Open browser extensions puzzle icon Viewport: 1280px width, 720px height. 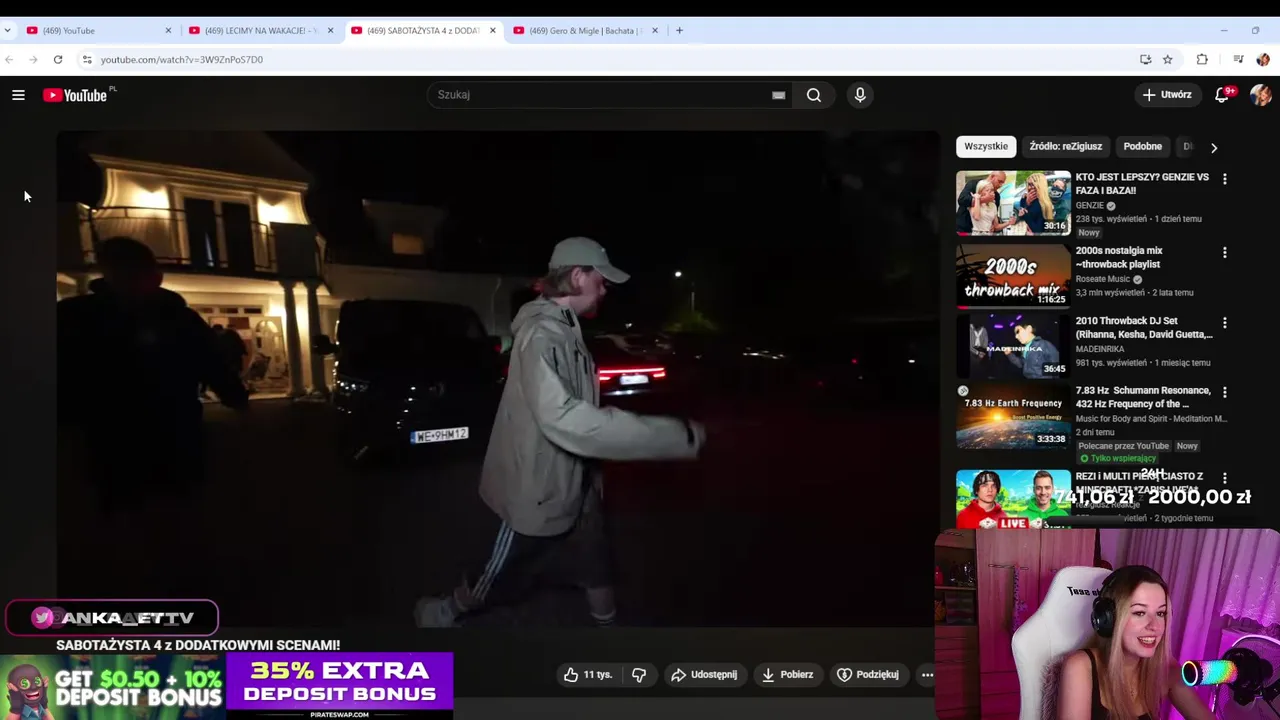(1202, 60)
